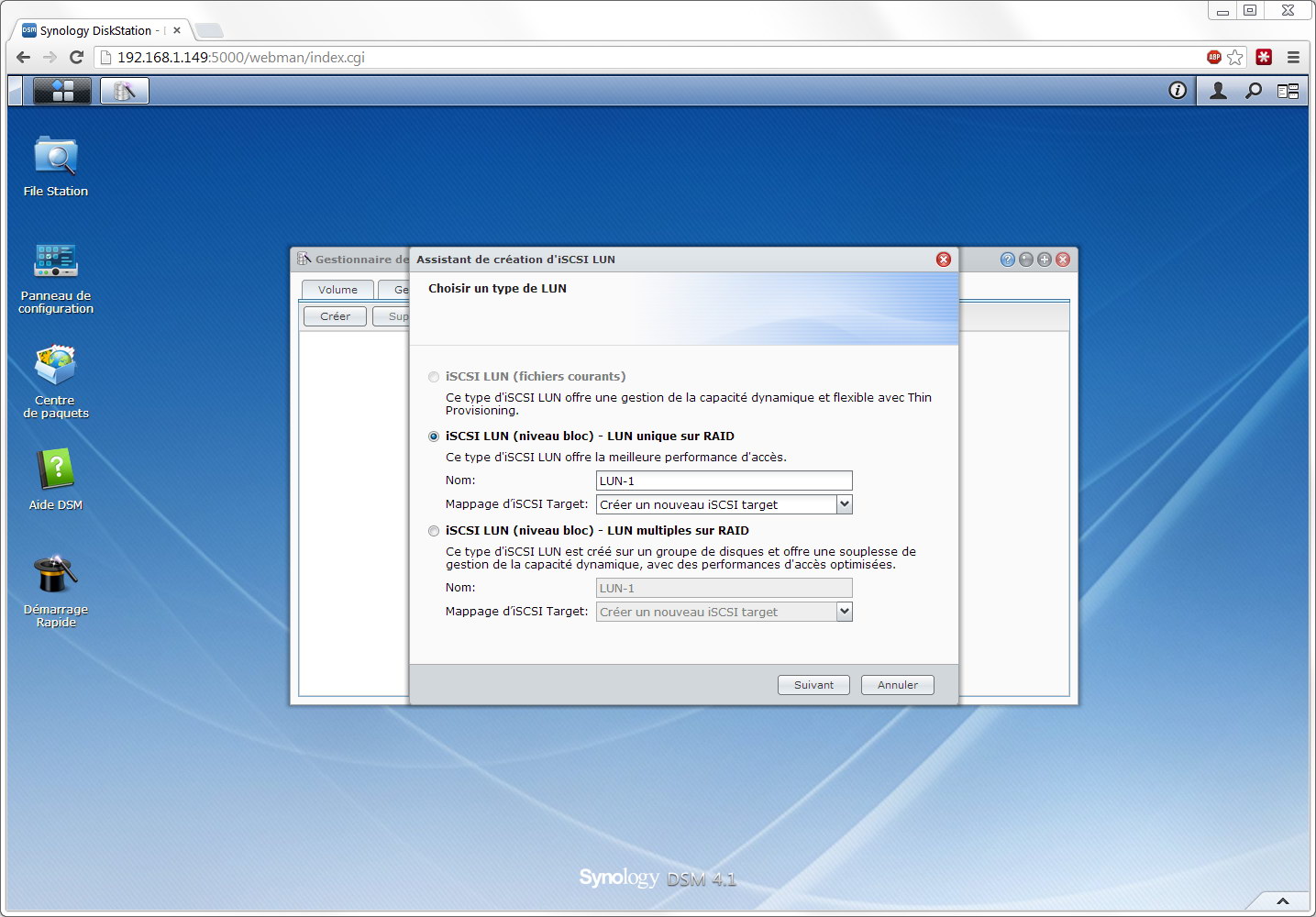The image size is (1316, 917).
Task: Open Panneau de configuration icon
Action: coord(56,278)
